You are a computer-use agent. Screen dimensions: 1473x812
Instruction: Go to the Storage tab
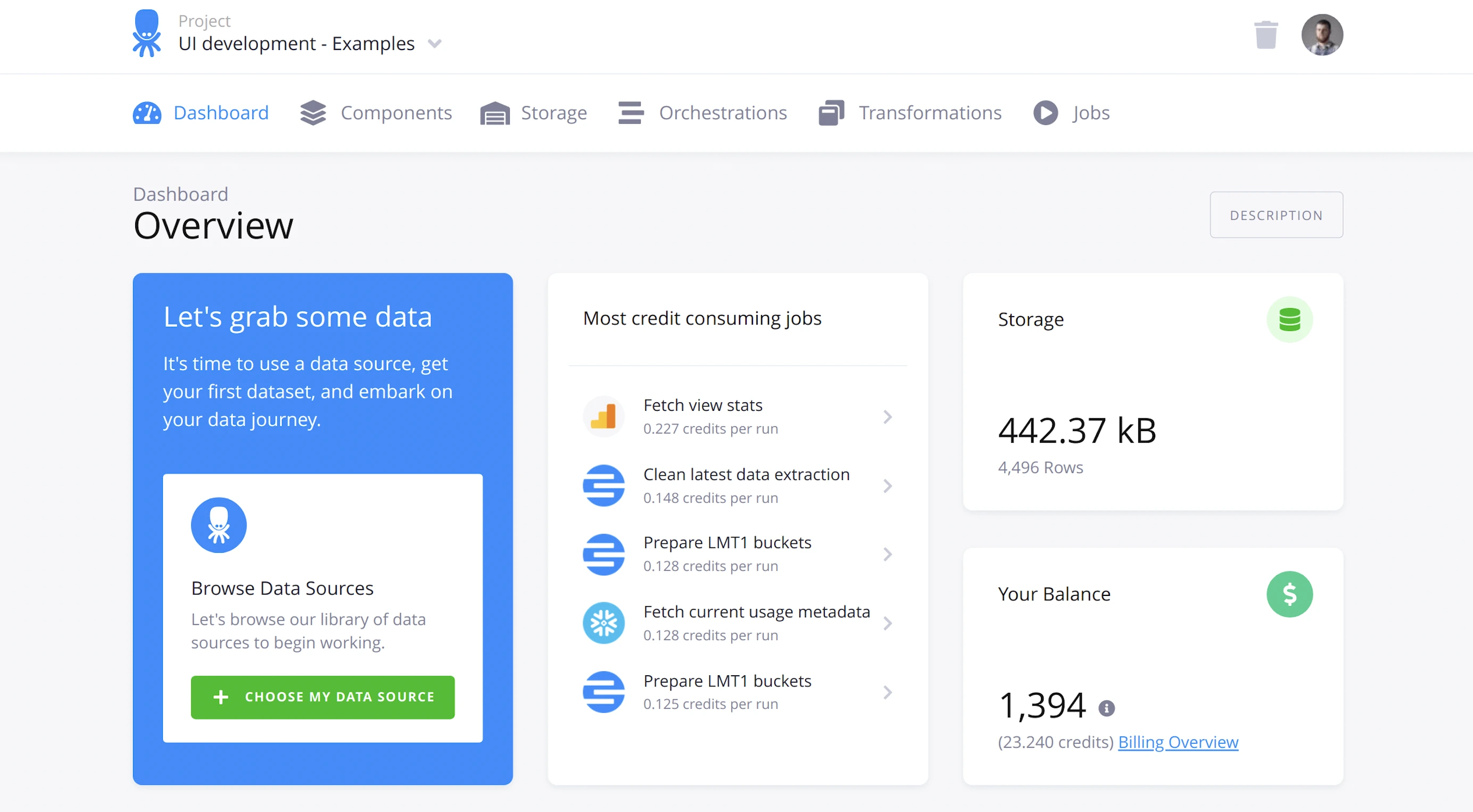pos(534,113)
